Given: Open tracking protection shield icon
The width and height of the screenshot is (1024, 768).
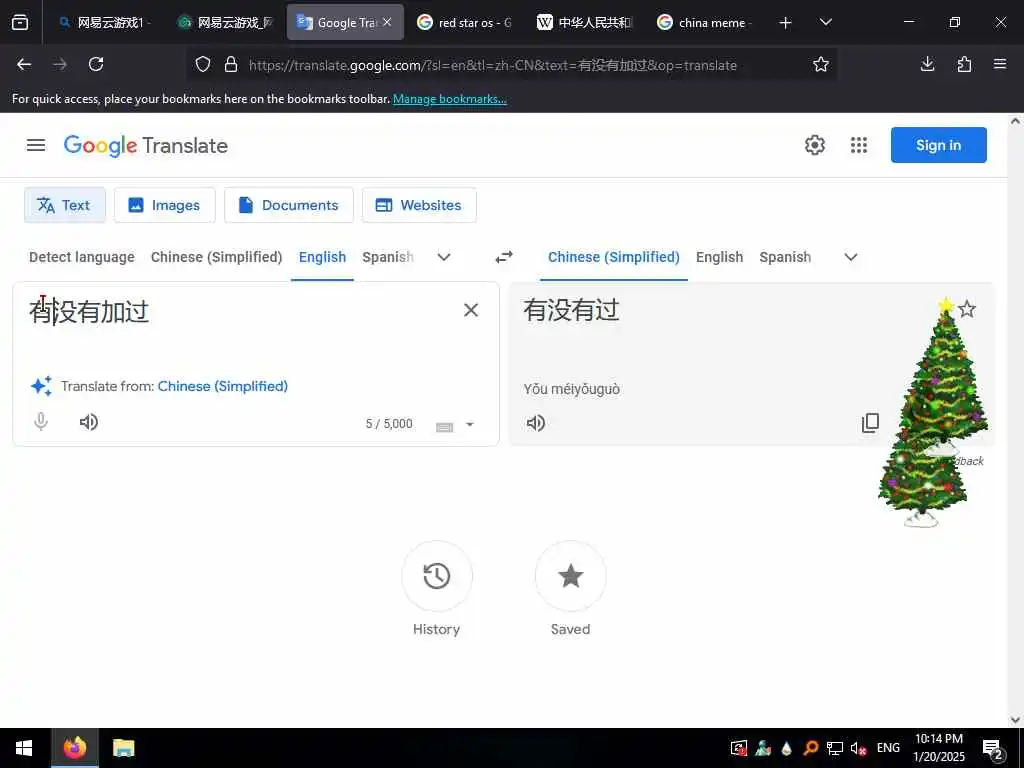Looking at the screenshot, I should click(x=203, y=65).
